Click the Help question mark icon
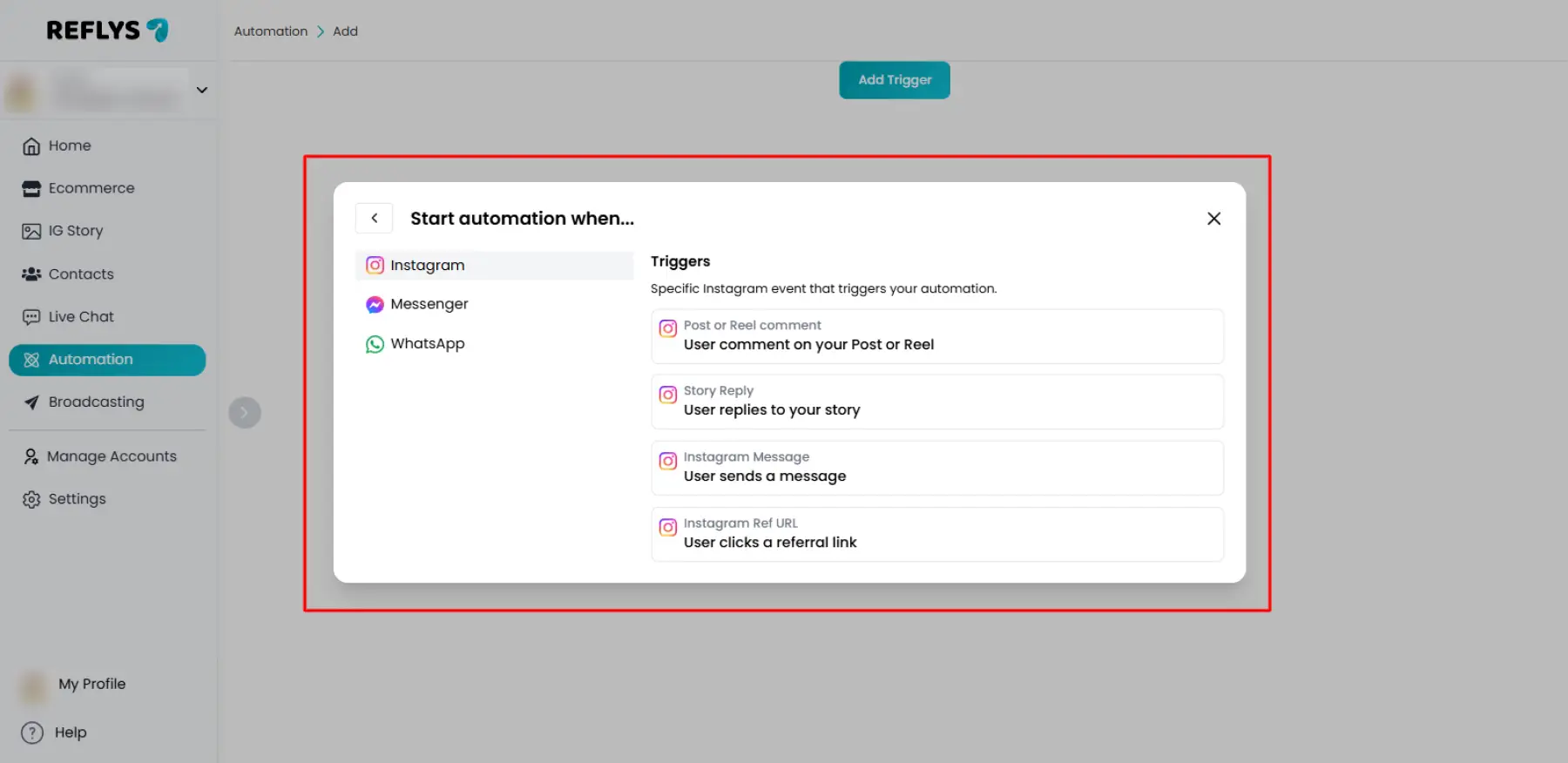This screenshot has width=1568, height=763. pyautogui.click(x=32, y=733)
